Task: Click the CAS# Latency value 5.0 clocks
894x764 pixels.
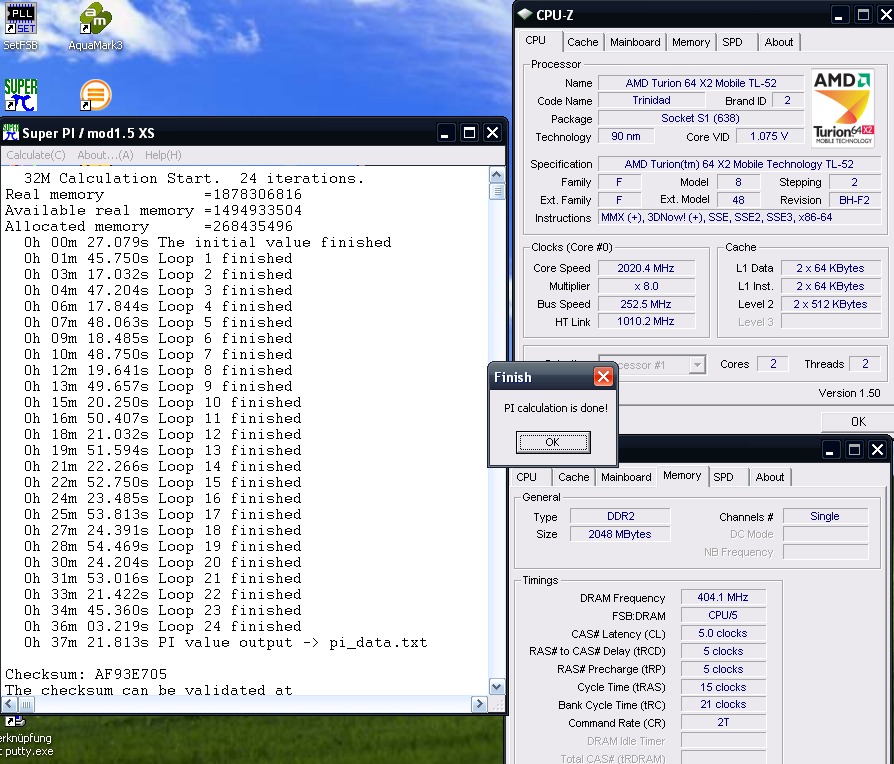Action: pyautogui.click(x=723, y=633)
